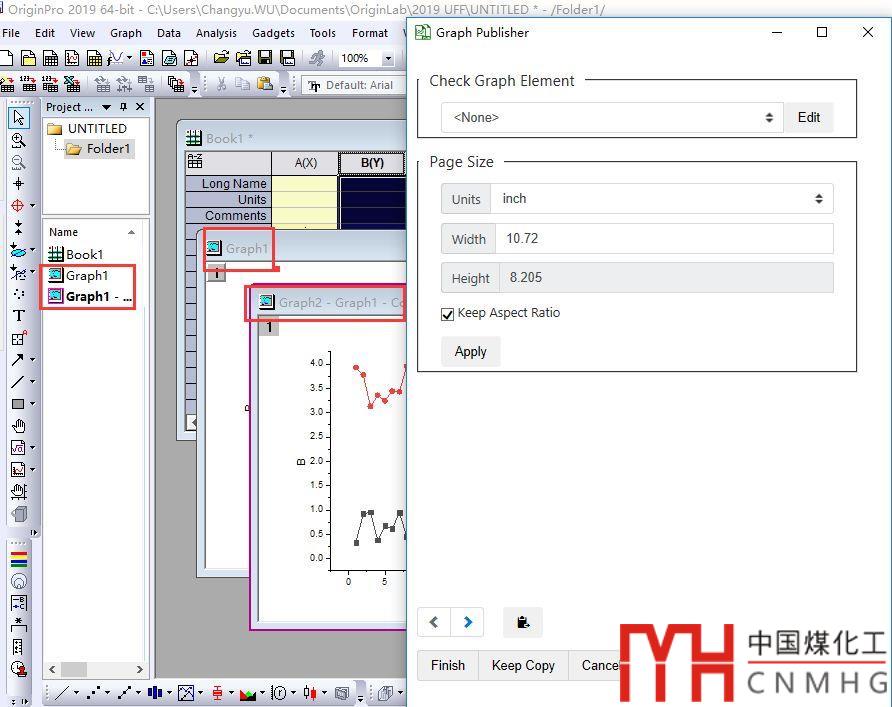The width and height of the screenshot is (892, 707).
Task: Click the Finish button
Action: 447,665
